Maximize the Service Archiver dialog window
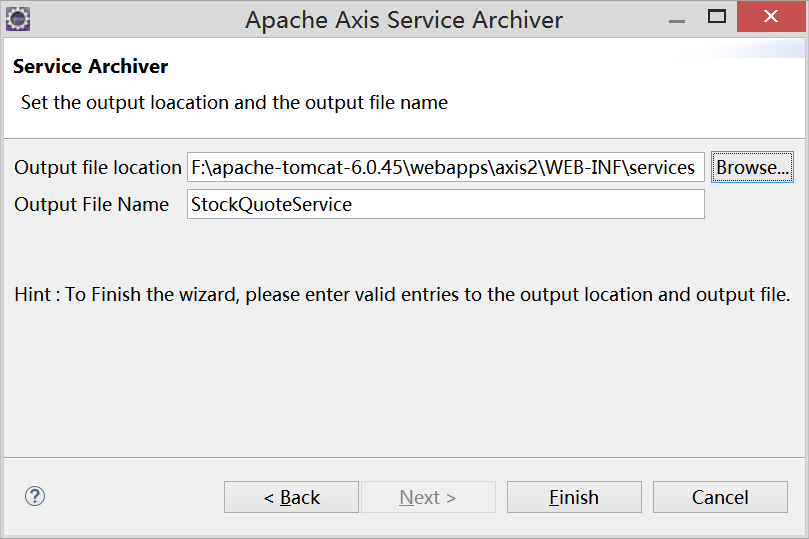This screenshot has width=809, height=539. click(716, 17)
